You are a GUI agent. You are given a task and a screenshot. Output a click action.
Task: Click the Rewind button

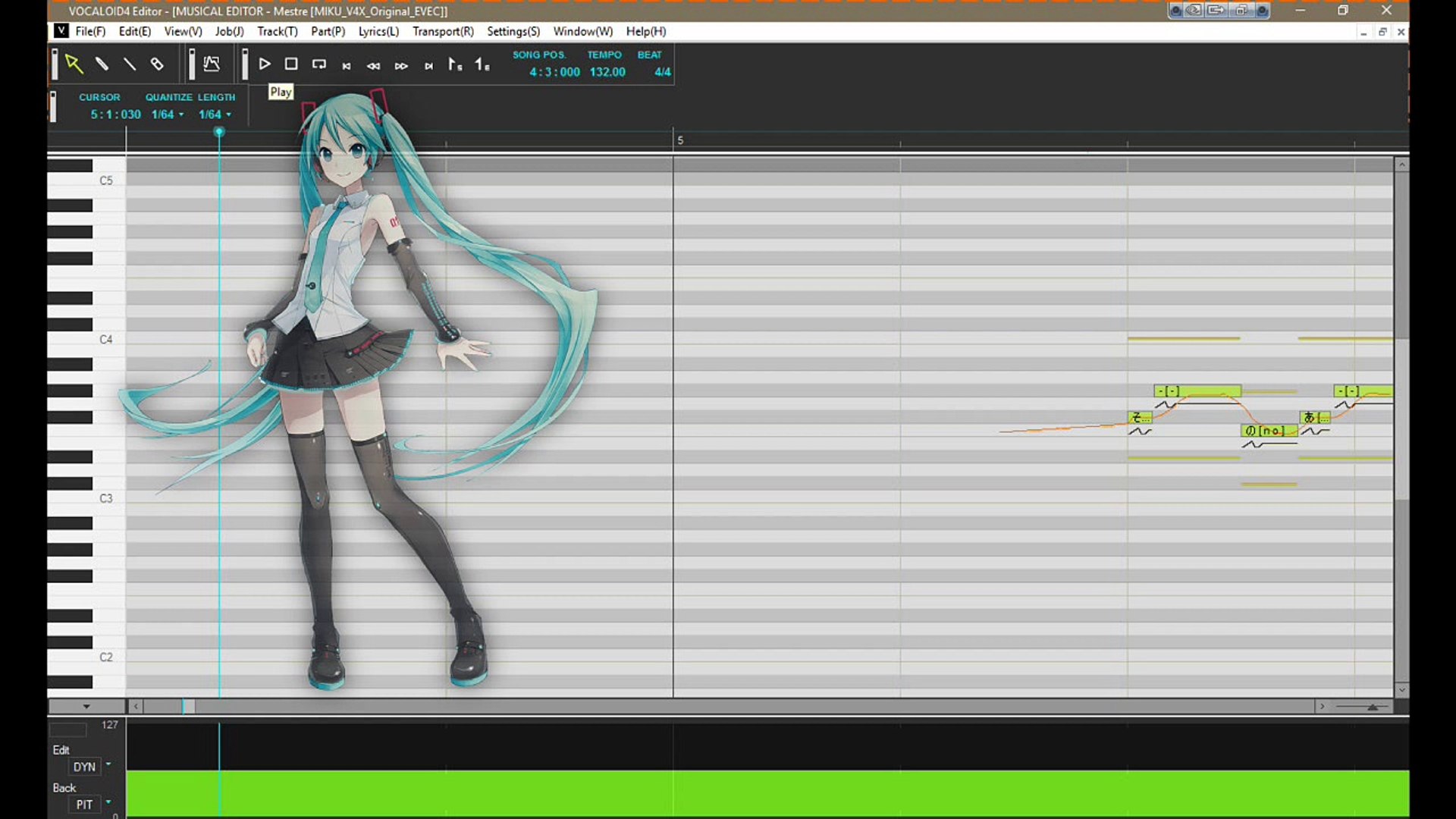click(x=374, y=66)
